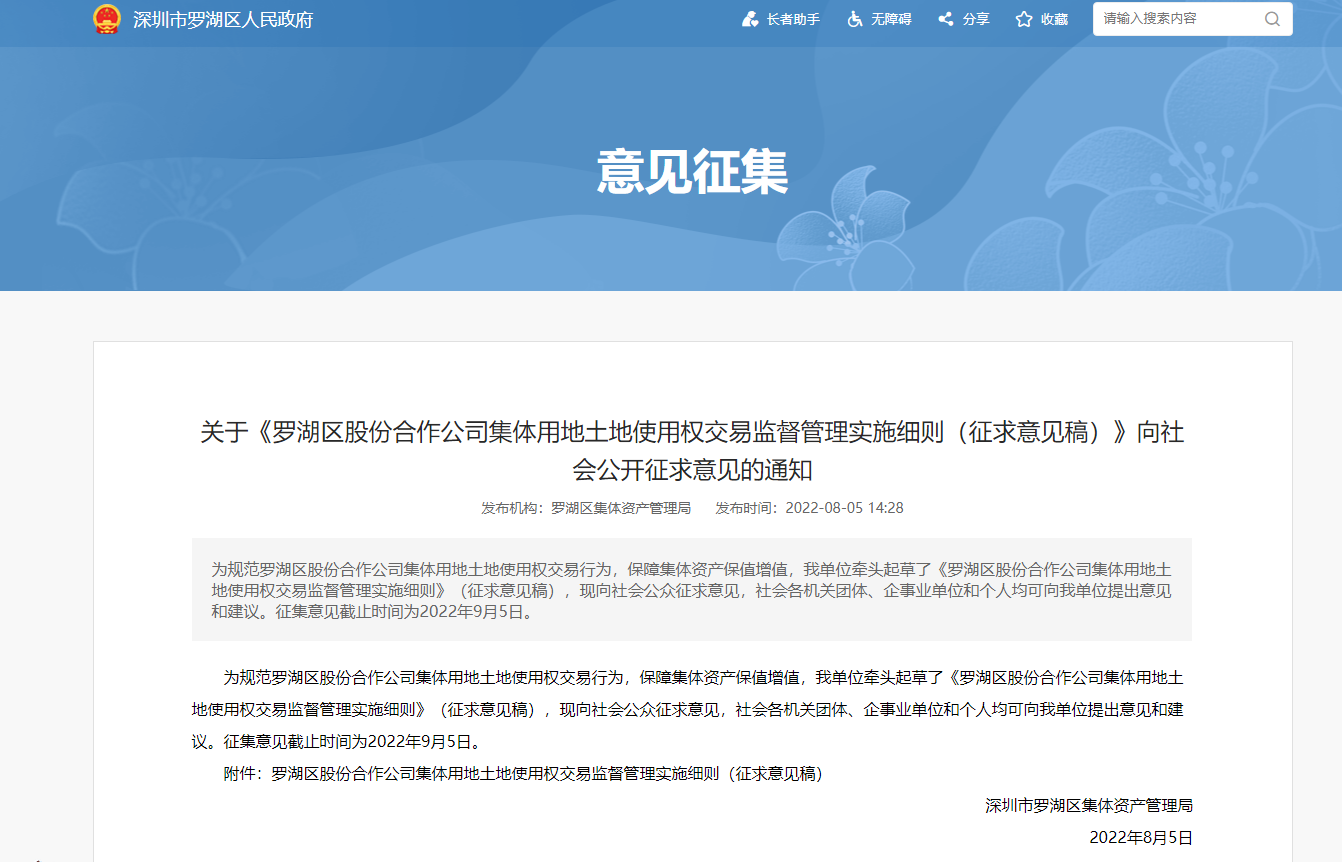Click the 无障碍 wheelchair icon
Screen dimensions: 1342x862
click(855, 19)
